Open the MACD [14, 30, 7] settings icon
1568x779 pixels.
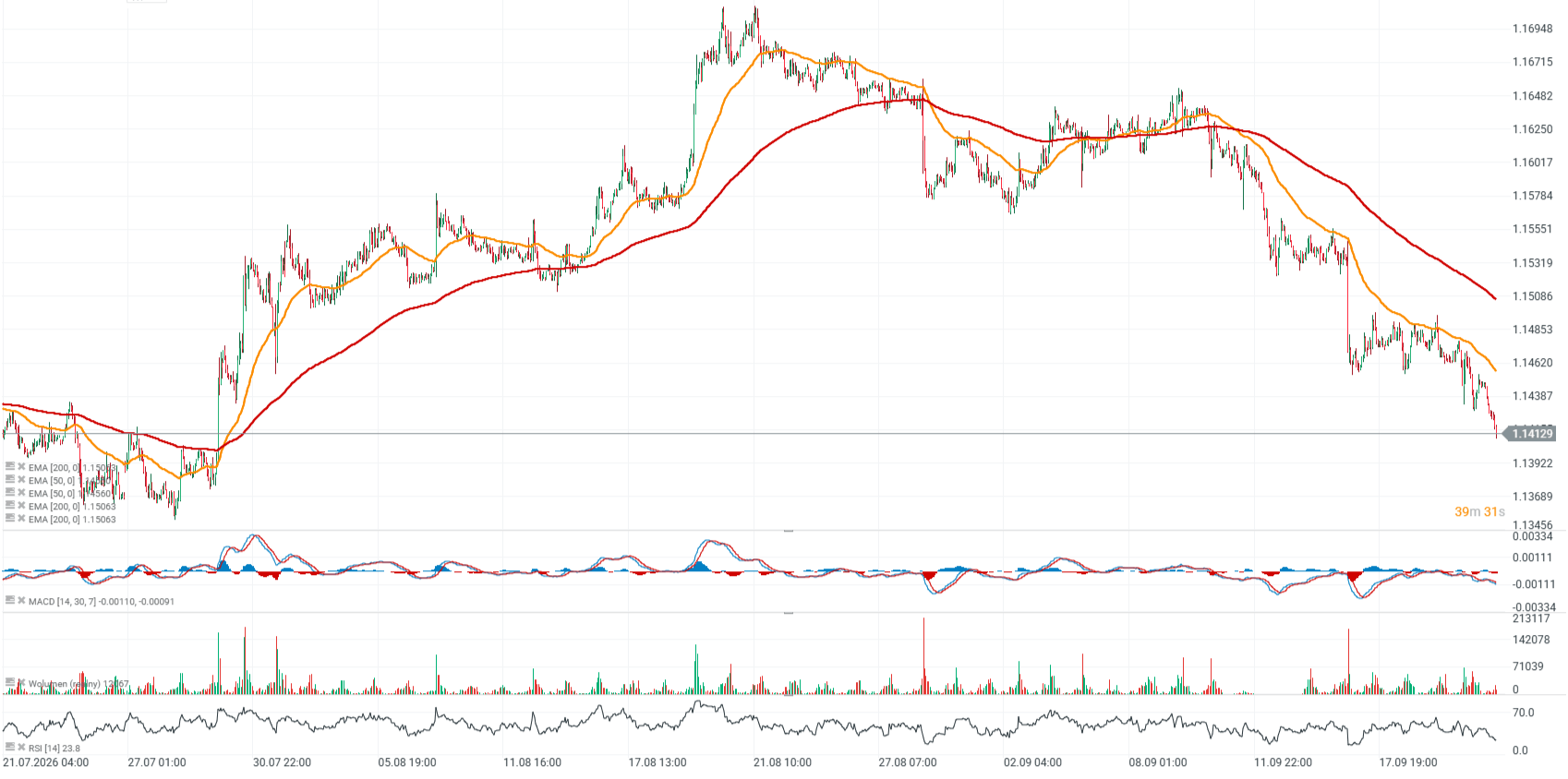tap(9, 600)
